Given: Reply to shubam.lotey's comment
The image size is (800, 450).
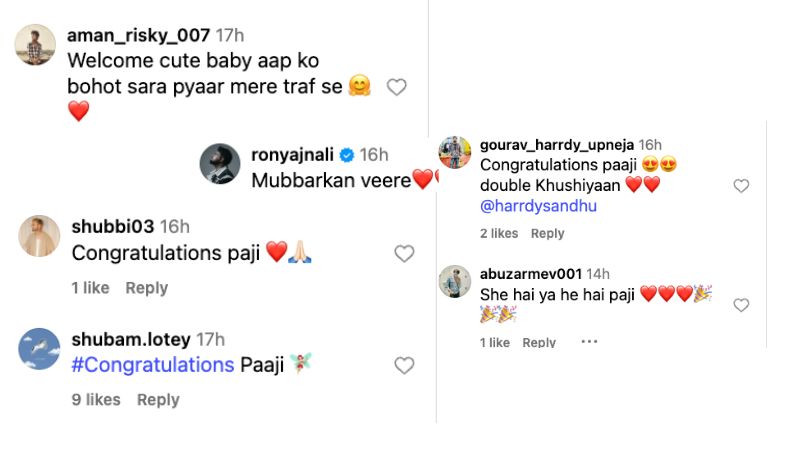Looking at the screenshot, I should (158, 400).
